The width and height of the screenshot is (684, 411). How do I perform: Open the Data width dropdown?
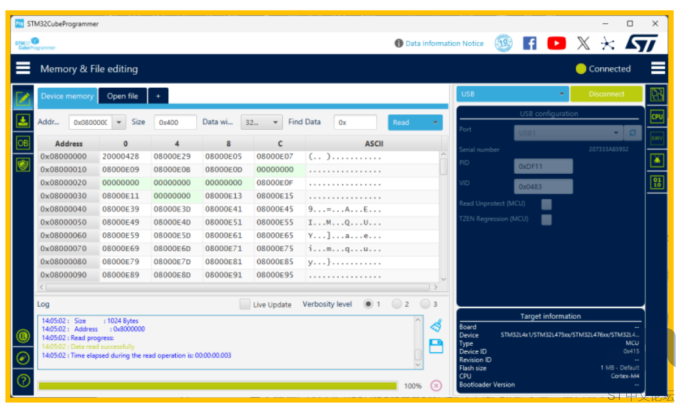coord(261,122)
